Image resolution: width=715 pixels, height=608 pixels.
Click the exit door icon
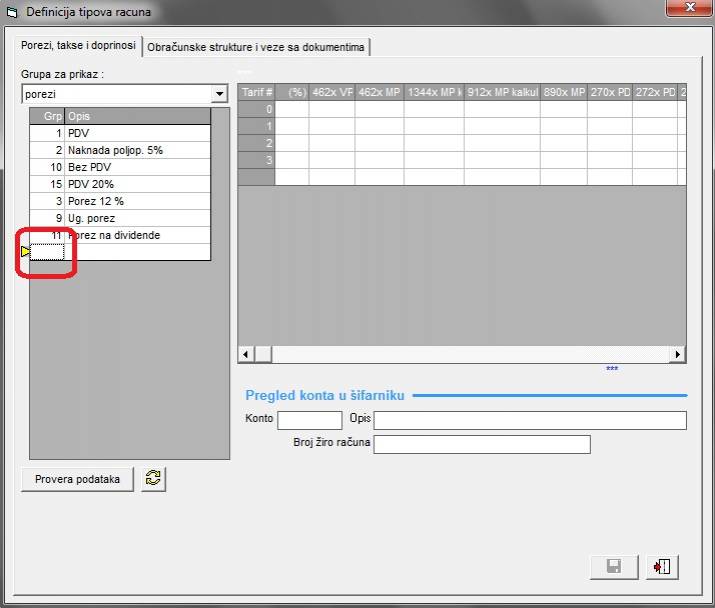[661, 567]
